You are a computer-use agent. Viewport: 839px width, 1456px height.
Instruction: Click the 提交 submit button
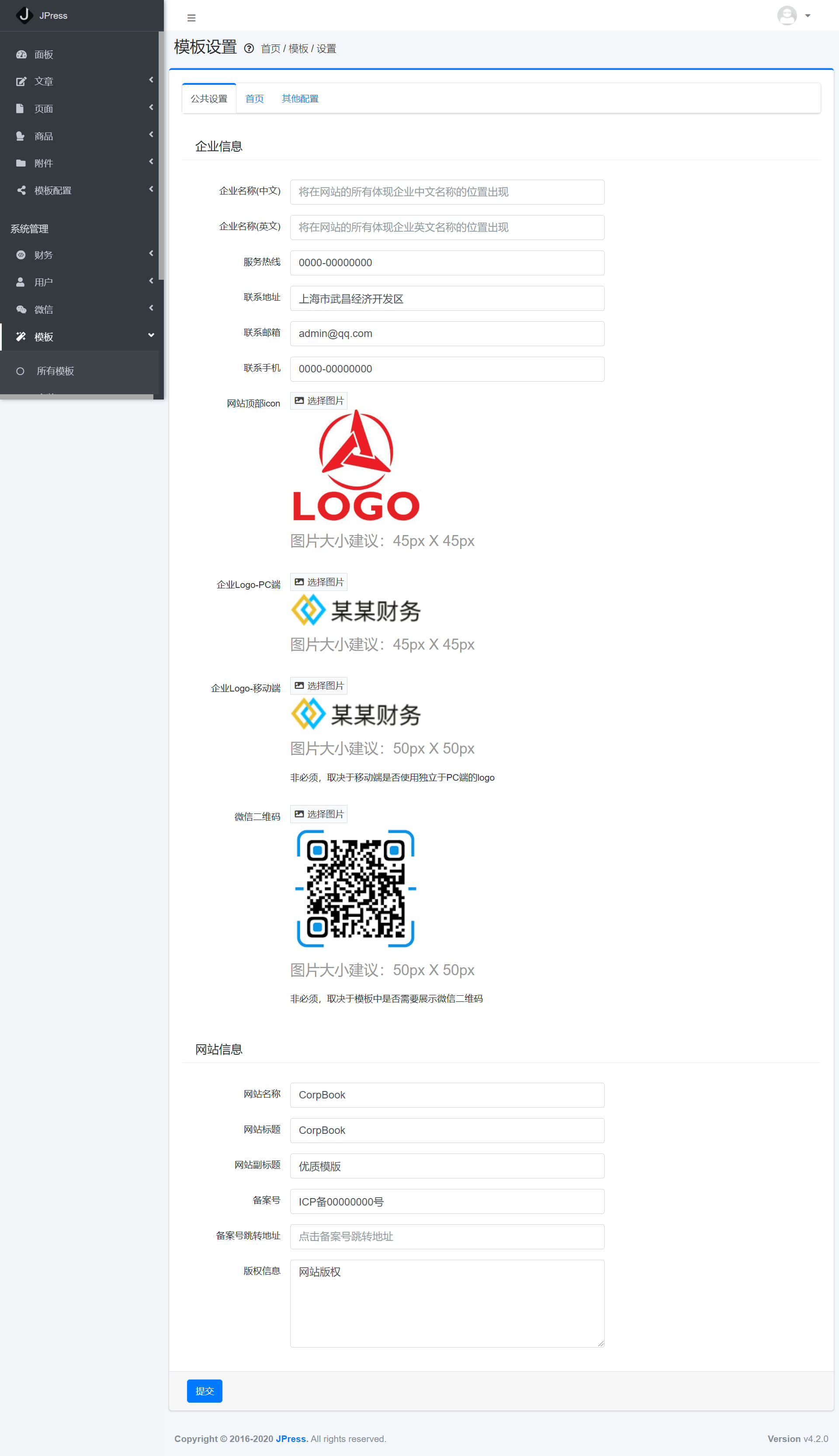(205, 1391)
